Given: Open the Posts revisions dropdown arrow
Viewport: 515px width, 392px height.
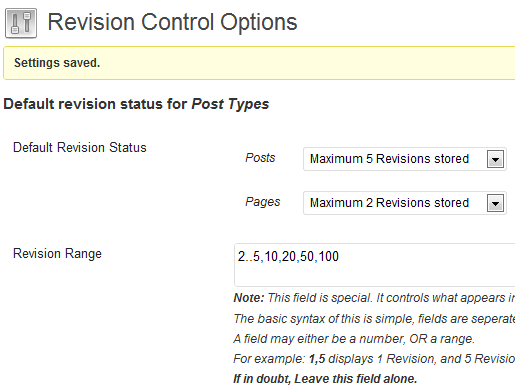Looking at the screenshot, I should [495, 159].
